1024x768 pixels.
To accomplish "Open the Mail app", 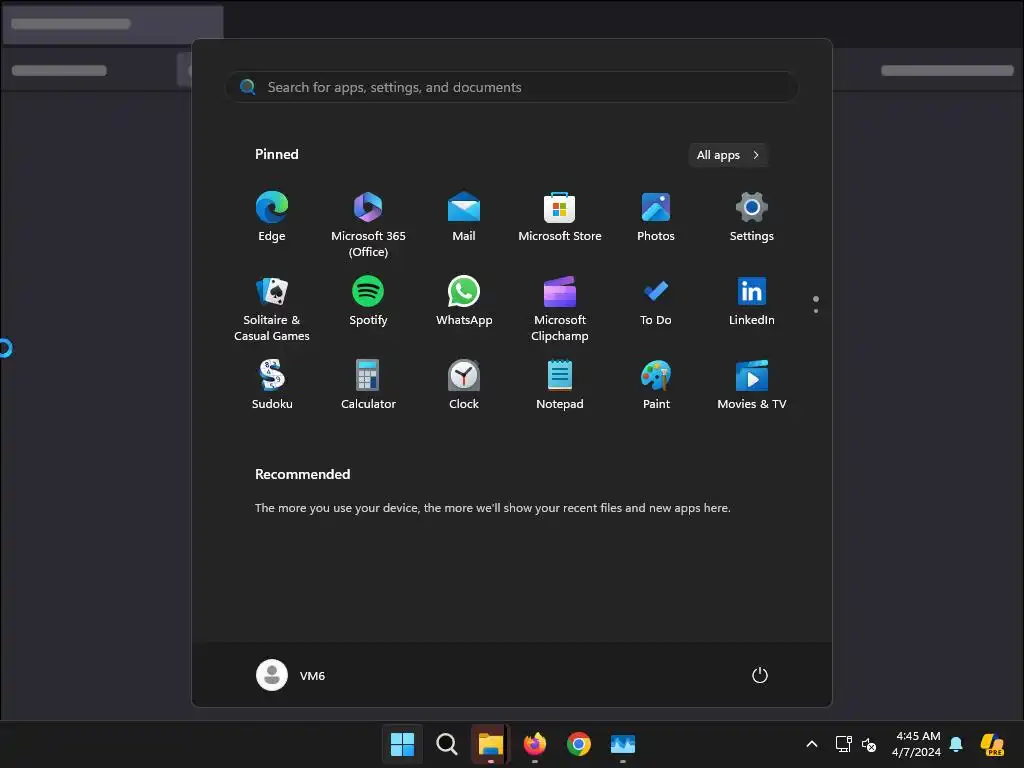I will tap(464, 217).
